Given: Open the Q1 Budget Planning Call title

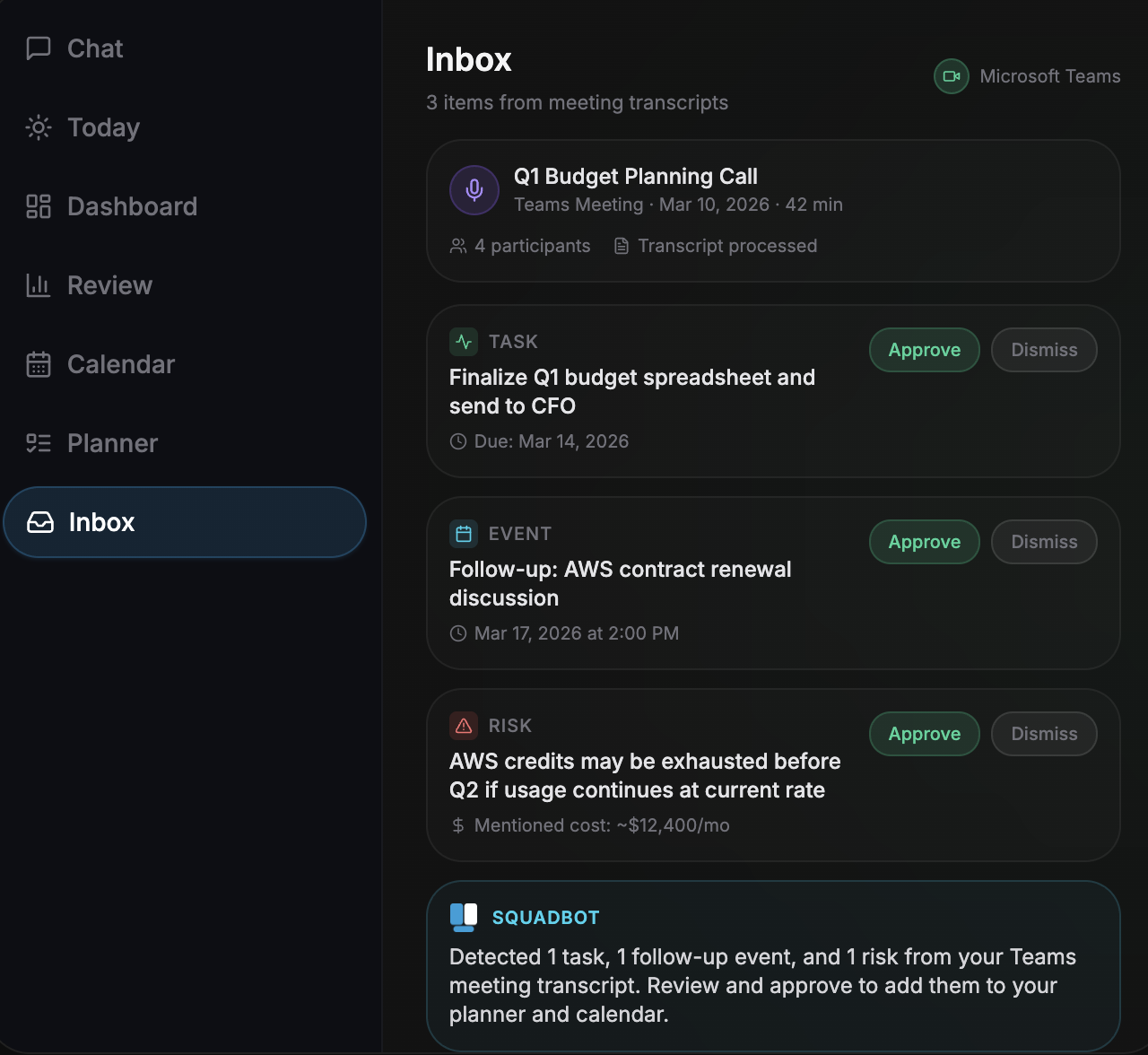Looking at the screenshot, I should pos(635,177).
